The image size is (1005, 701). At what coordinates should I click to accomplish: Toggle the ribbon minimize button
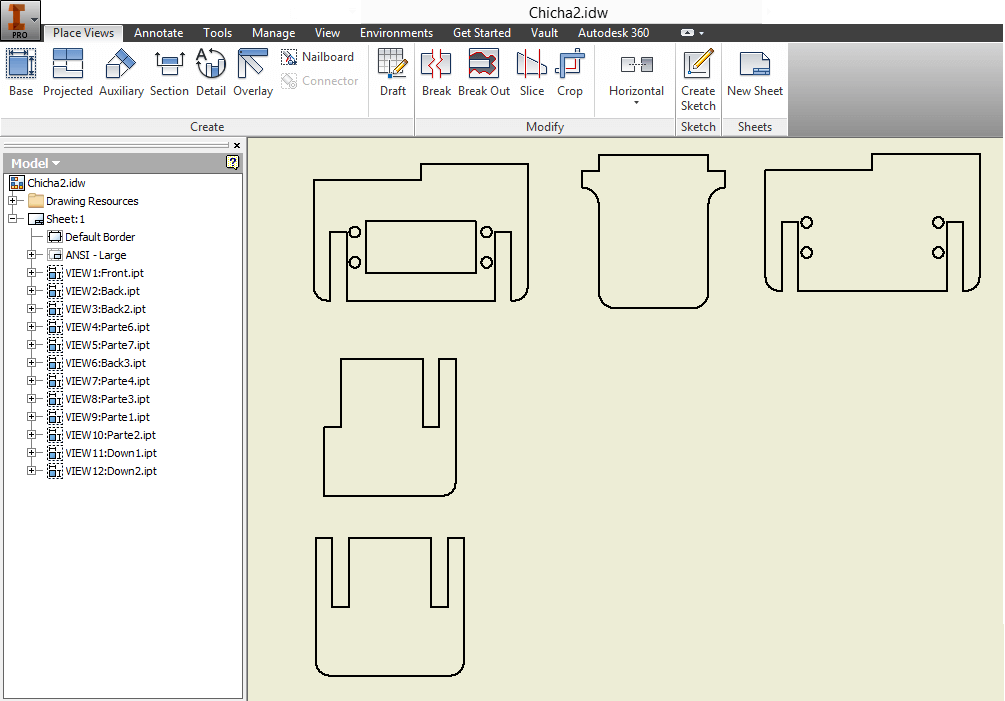pyautogui.click(x=688, y=33)
